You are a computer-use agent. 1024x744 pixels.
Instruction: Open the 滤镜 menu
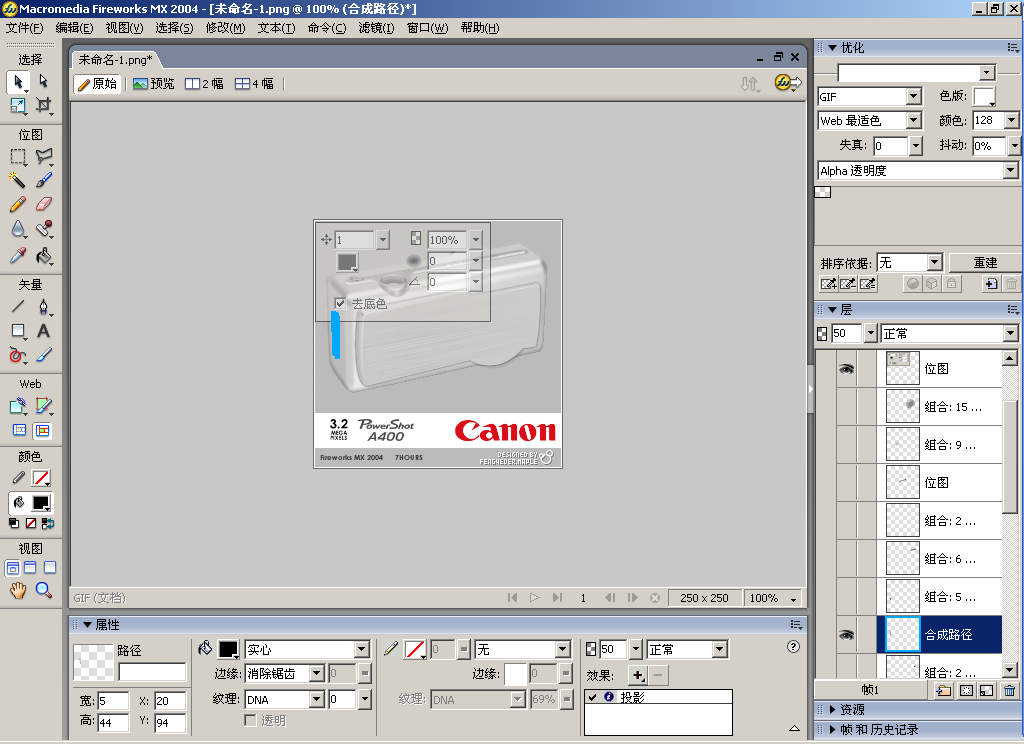376,27
